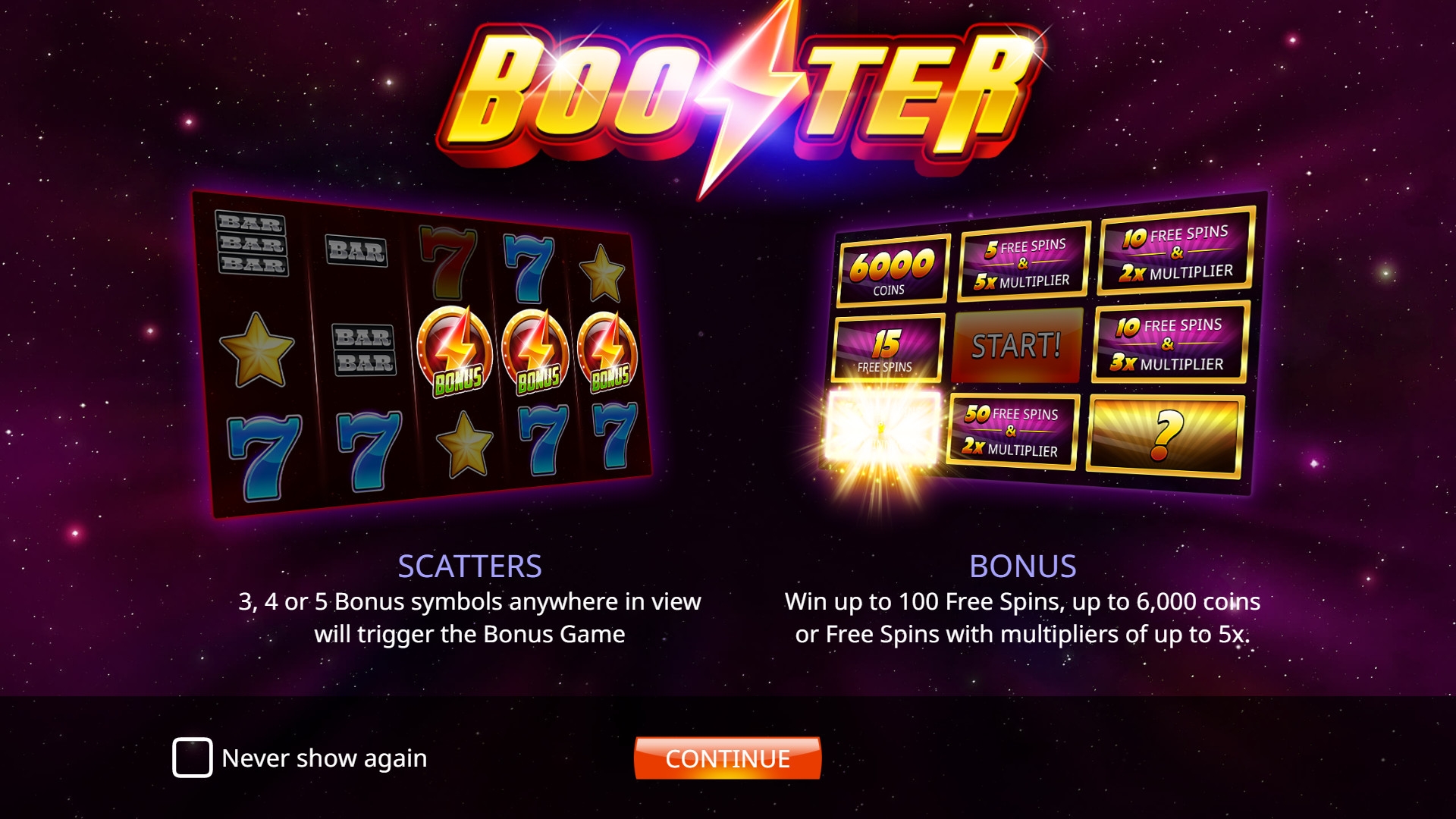Select the 15 FREE SPINS tile
The width and height of the screenshot is (1456, 819).
pyautogui.click(x=888, y=350)
